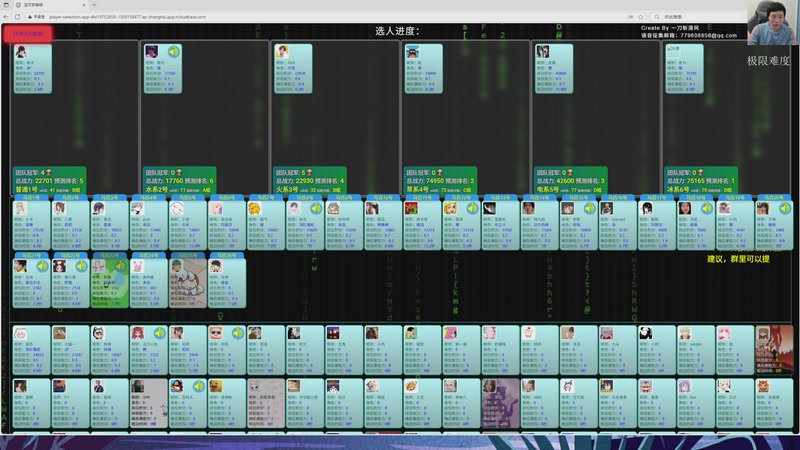Select the 马匹6号 player card
The width and height of the screenshot is (800, 450).
(227, 226)
